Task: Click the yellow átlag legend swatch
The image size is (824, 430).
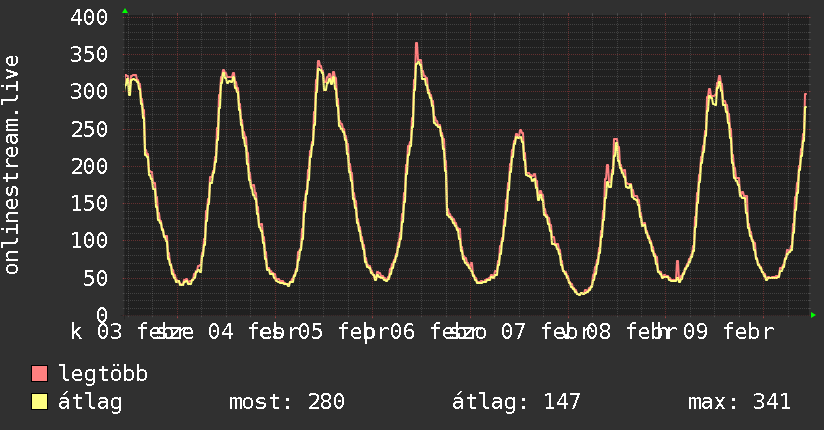Action: pyautogui.click(x=39, y=402)
